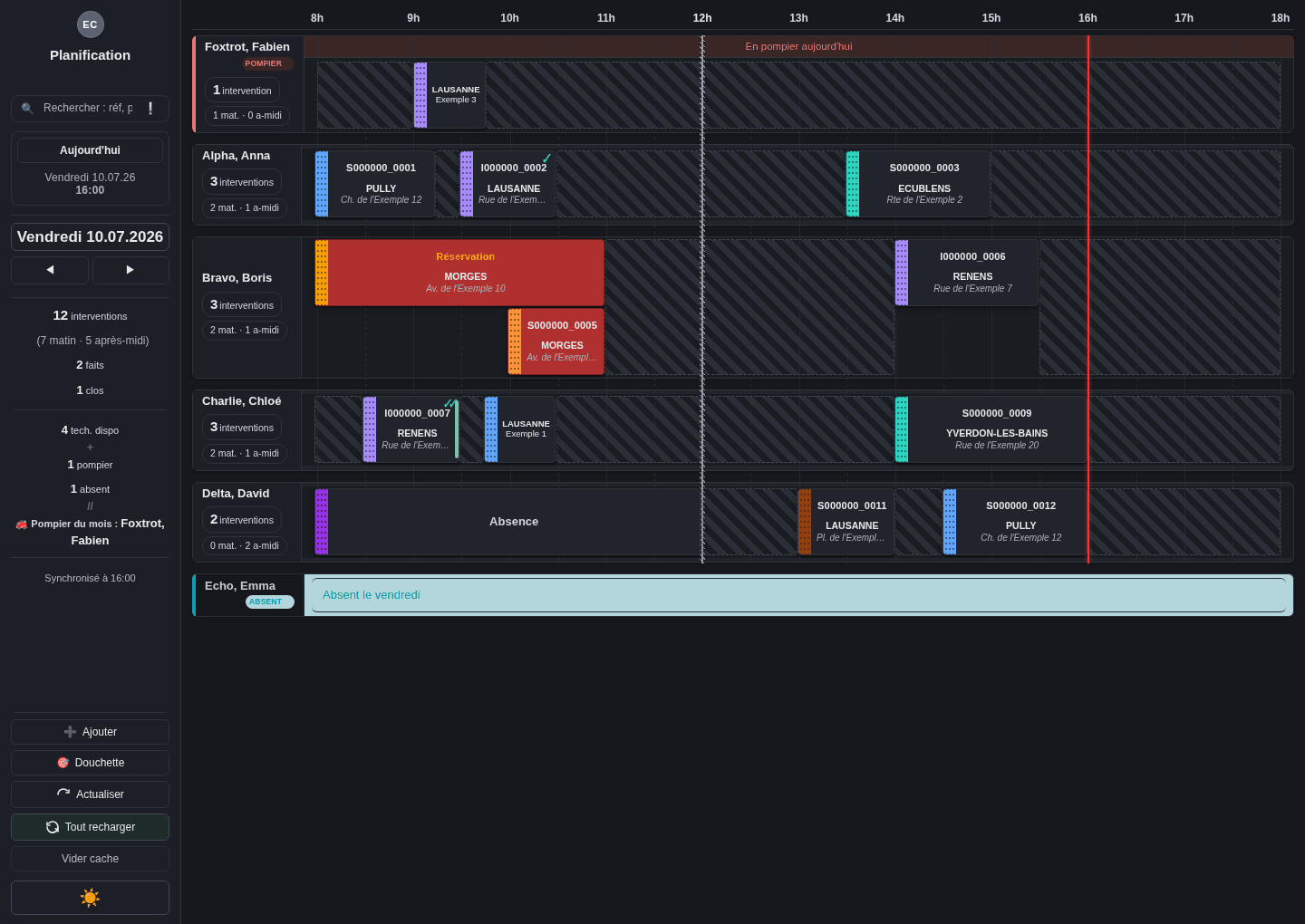Click the 12h hour label
The image size is (1305, 924).
(702, 18)
